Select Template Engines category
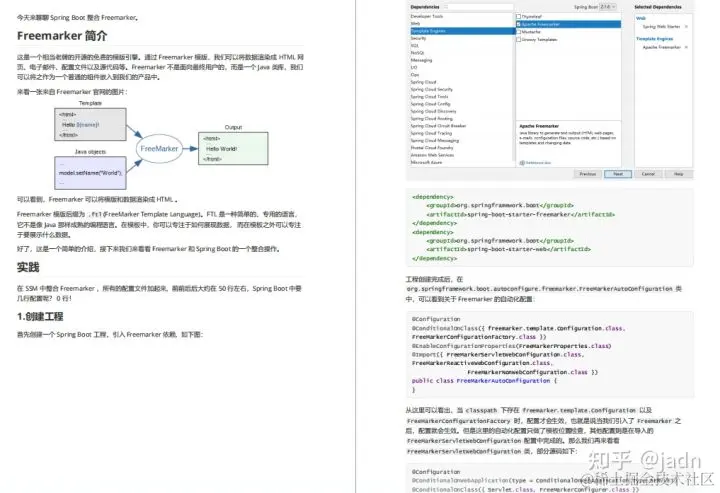 [462, 31]
